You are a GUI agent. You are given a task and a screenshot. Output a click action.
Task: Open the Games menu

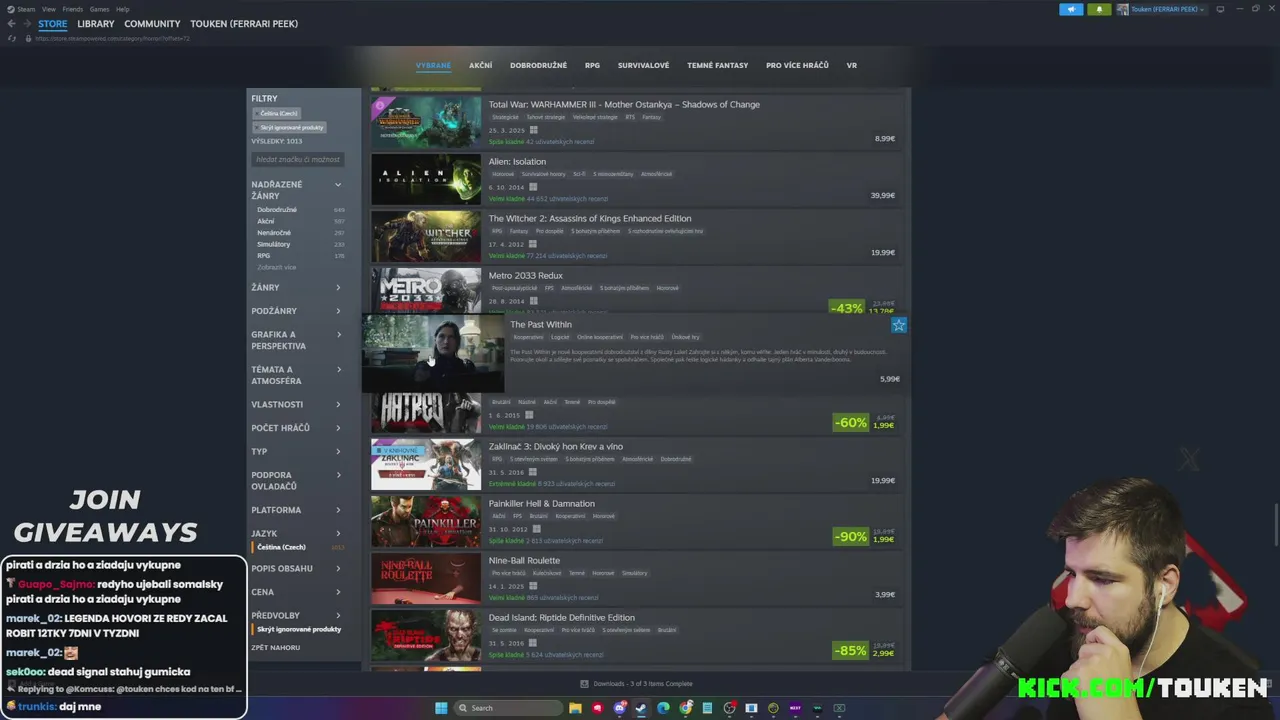click(x=99, y=9)
